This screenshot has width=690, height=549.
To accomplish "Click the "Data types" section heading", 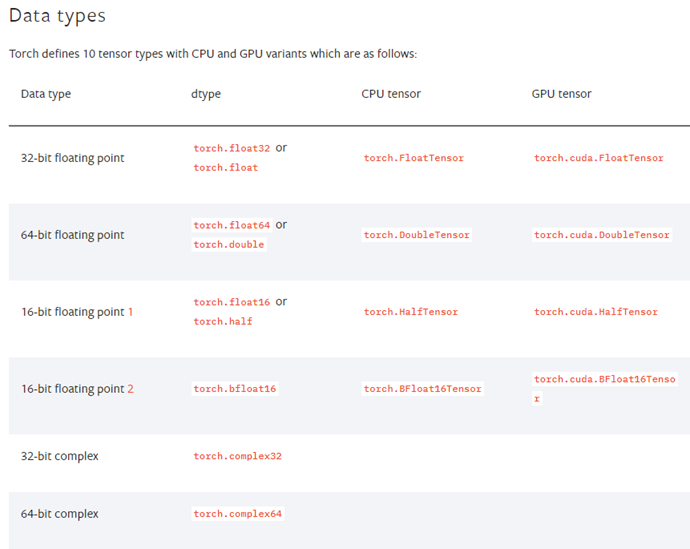I will 57,16.
